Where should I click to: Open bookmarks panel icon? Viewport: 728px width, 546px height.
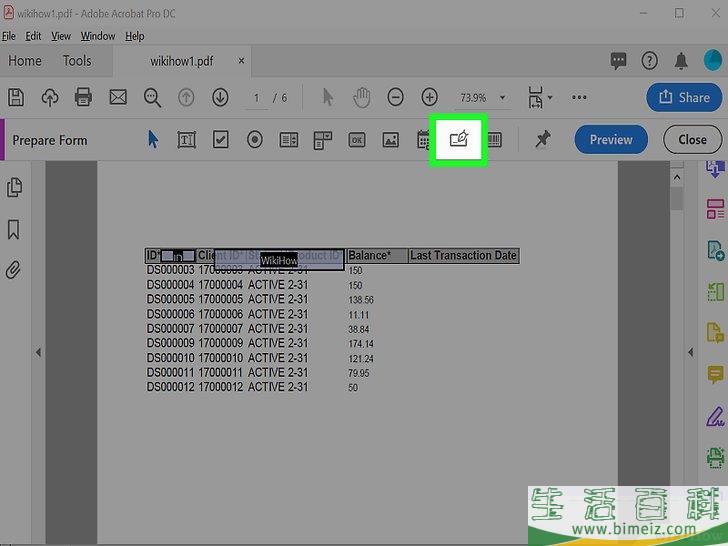pos(13,229)
